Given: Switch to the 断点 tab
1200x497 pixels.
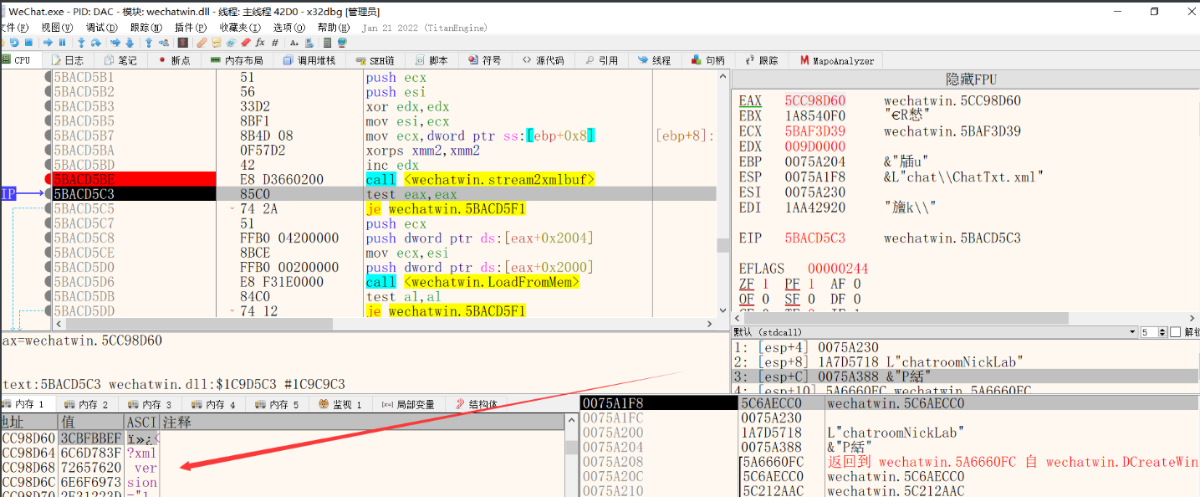Looking at the screenshot, I should 174,60.
